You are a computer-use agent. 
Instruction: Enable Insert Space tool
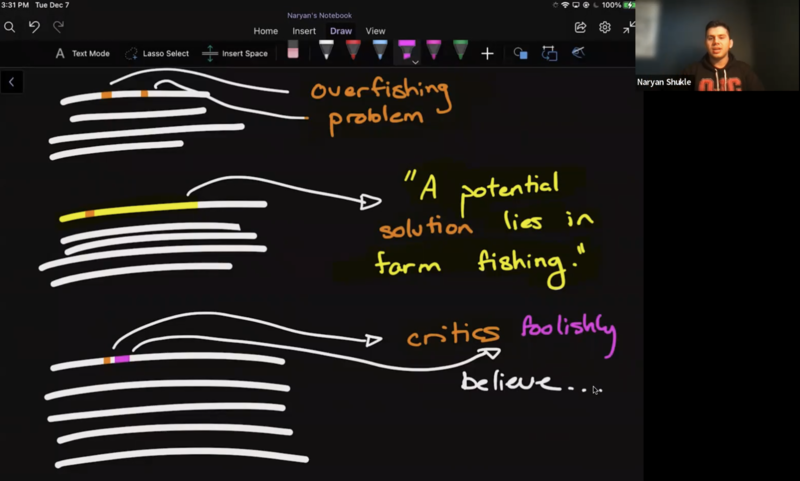(x=235, y=53)
